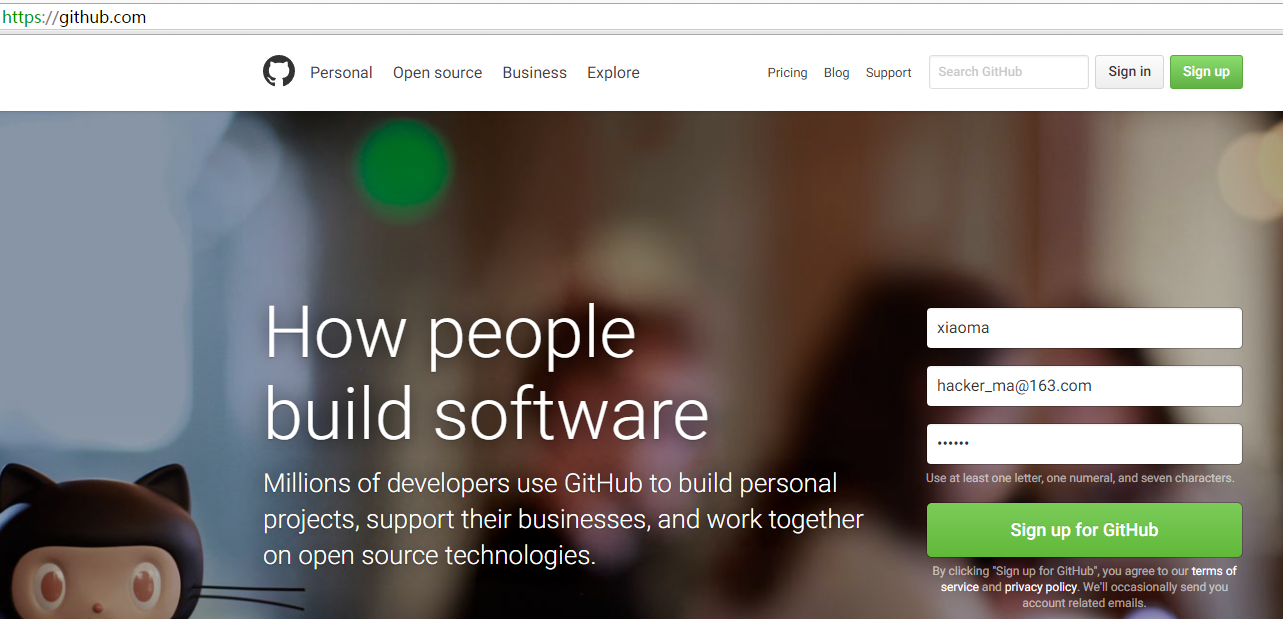1283x619 pixels.
Task: Click the GitHub Octocat logo icon
Action: 279,71
